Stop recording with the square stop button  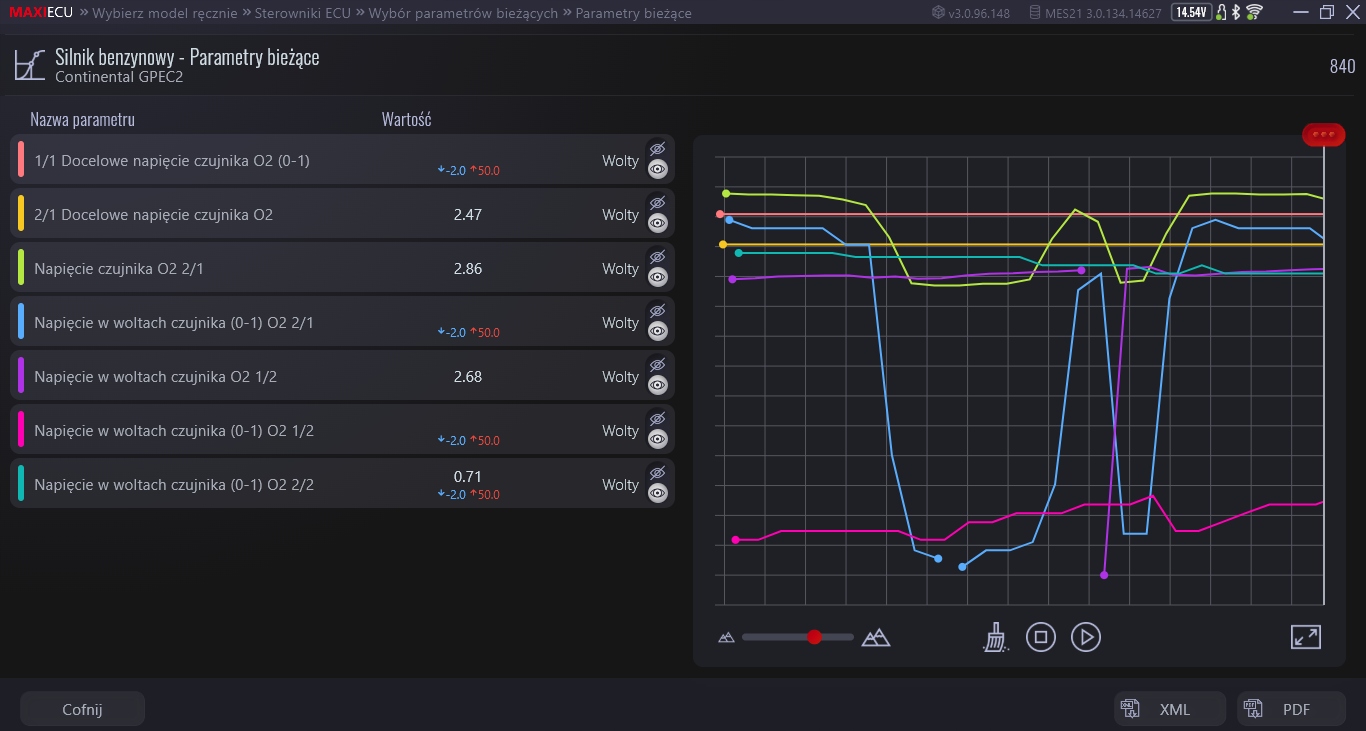coord(1041,637)
